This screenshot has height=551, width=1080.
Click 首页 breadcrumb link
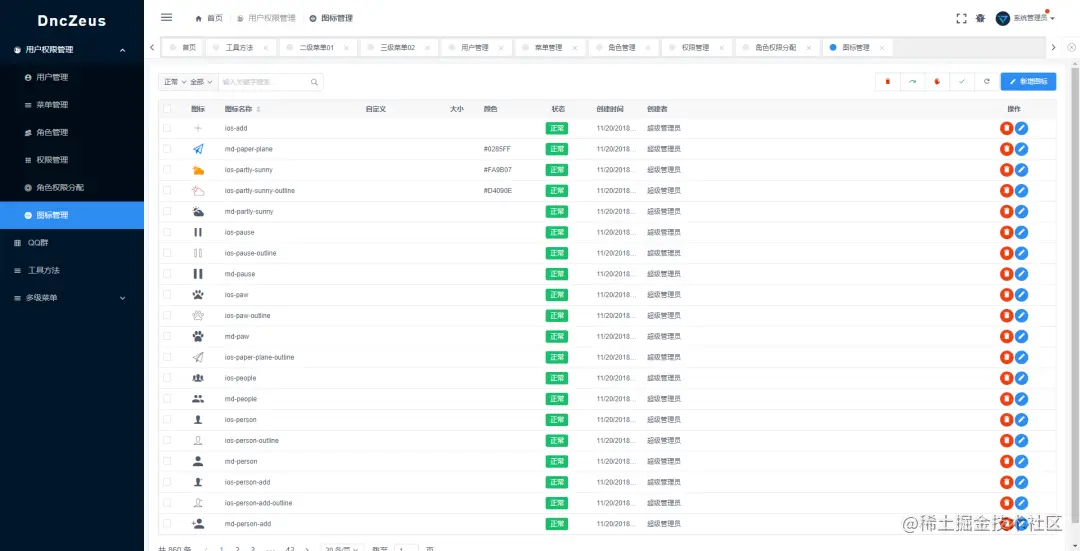(x=209, y=19)
